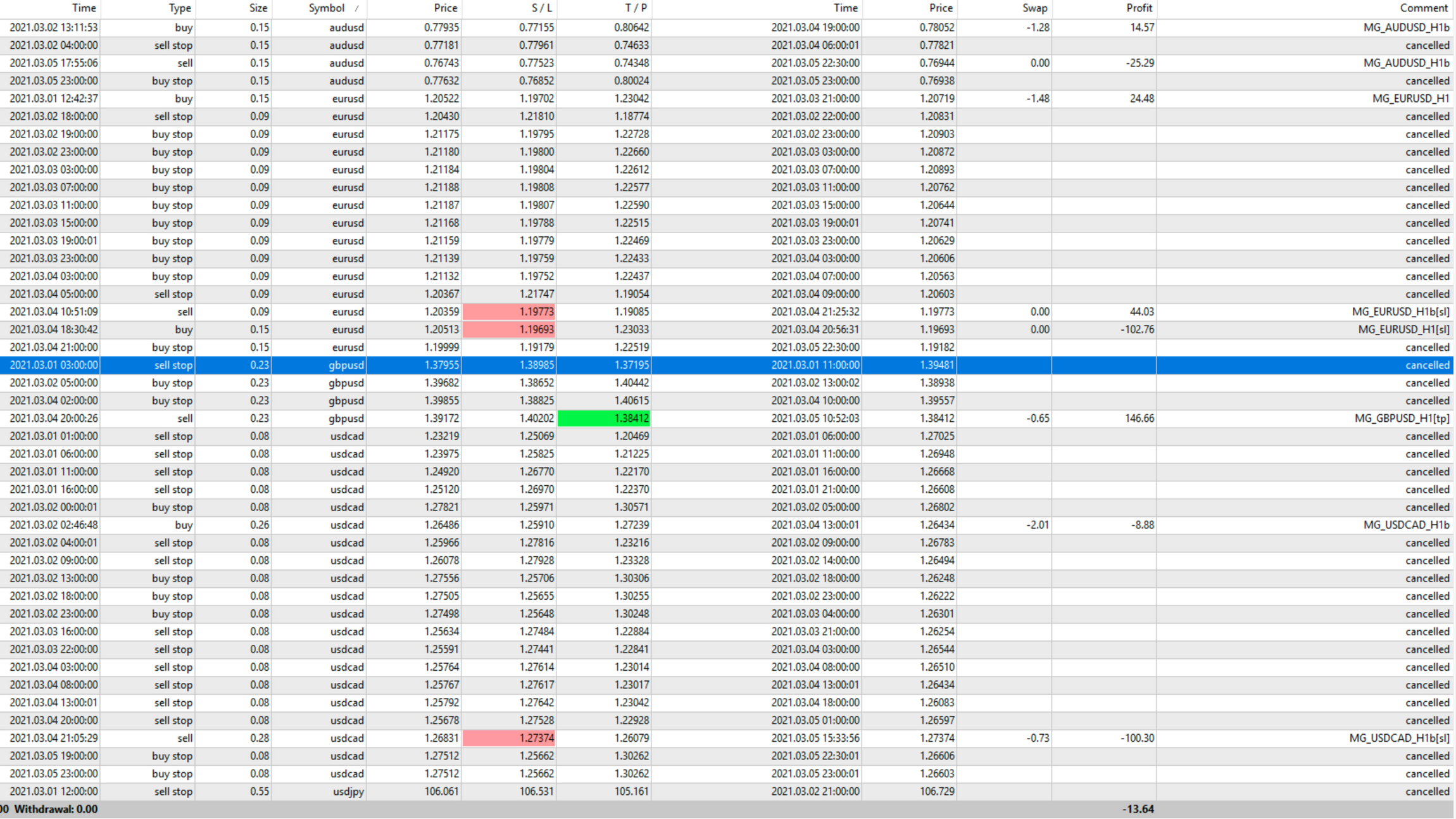Select the highlighted gbpusd sell stop row
Screen dimensions: 1456x819
pos(346,365)
